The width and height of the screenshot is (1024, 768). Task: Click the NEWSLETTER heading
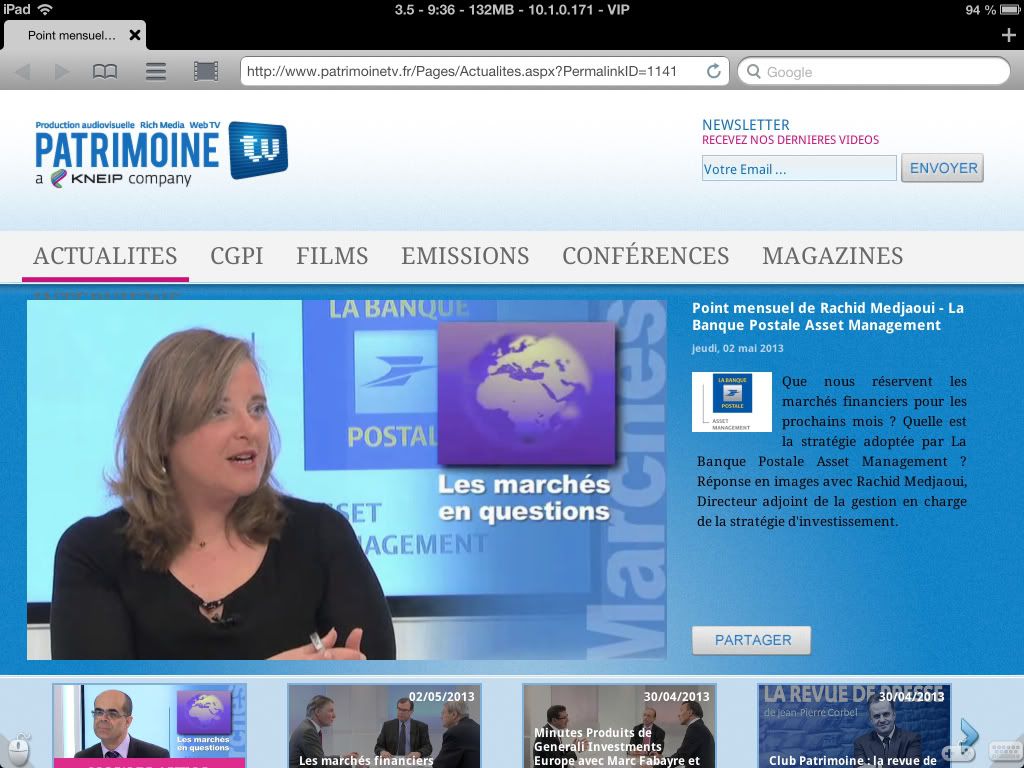[x=746, y=125]
